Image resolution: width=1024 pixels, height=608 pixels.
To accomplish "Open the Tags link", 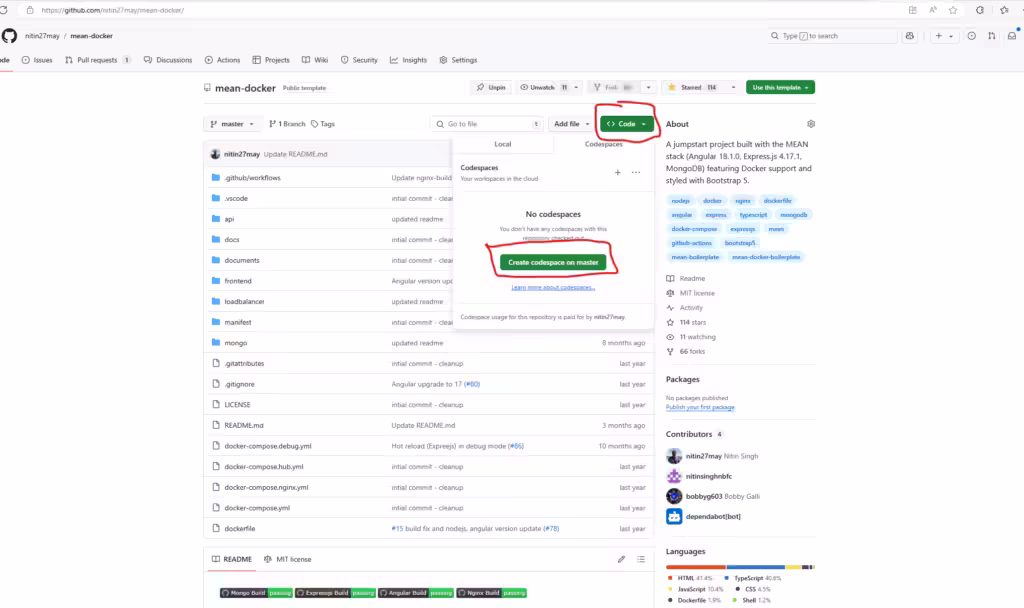I will [323, 123].
